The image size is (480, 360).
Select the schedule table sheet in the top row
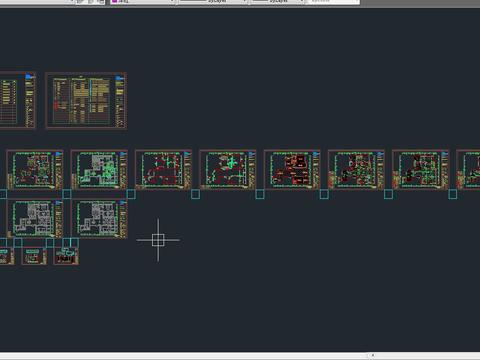[x=86, y=100]
